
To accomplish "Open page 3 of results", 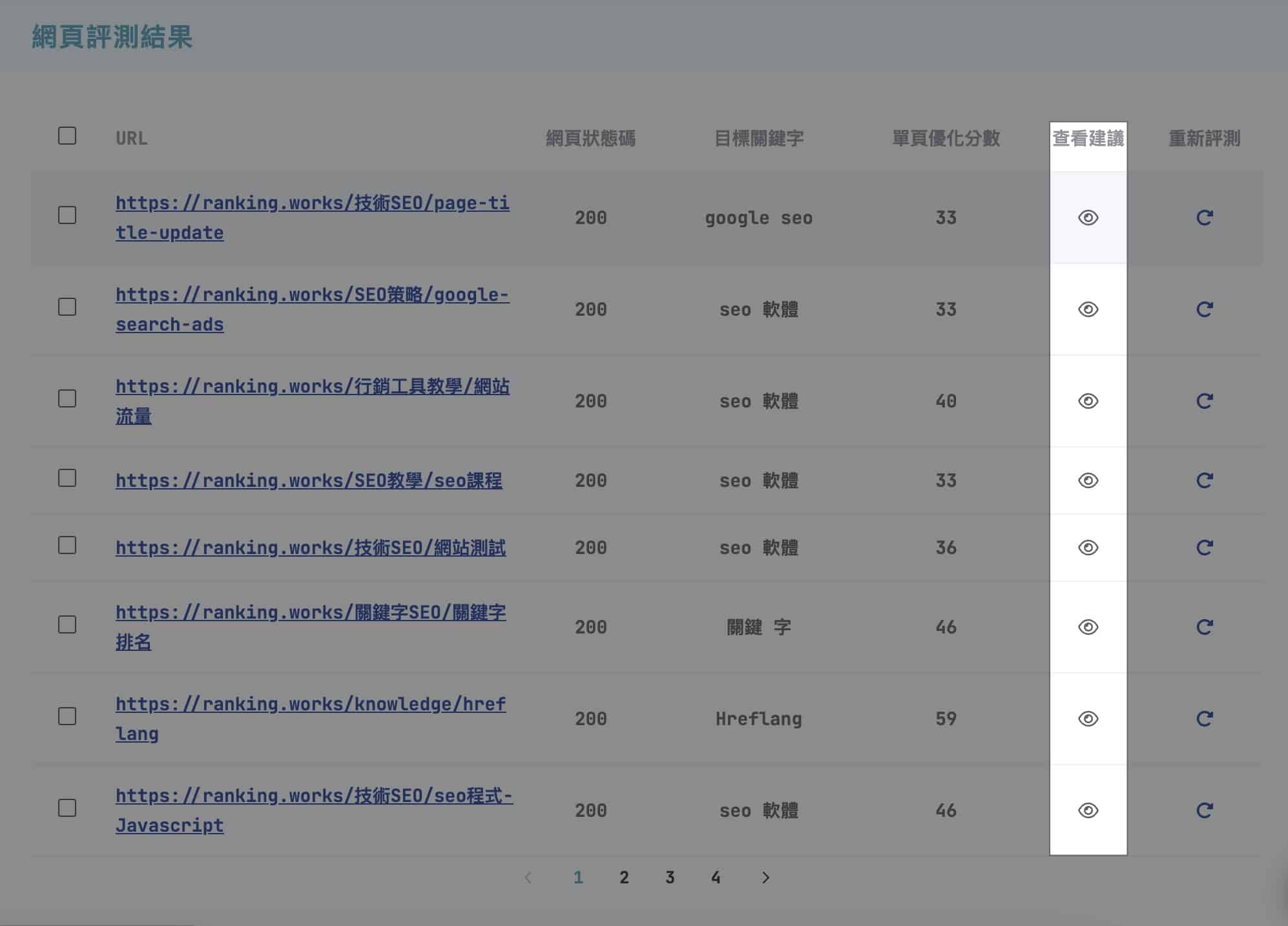I will click(x=670, y=878).
